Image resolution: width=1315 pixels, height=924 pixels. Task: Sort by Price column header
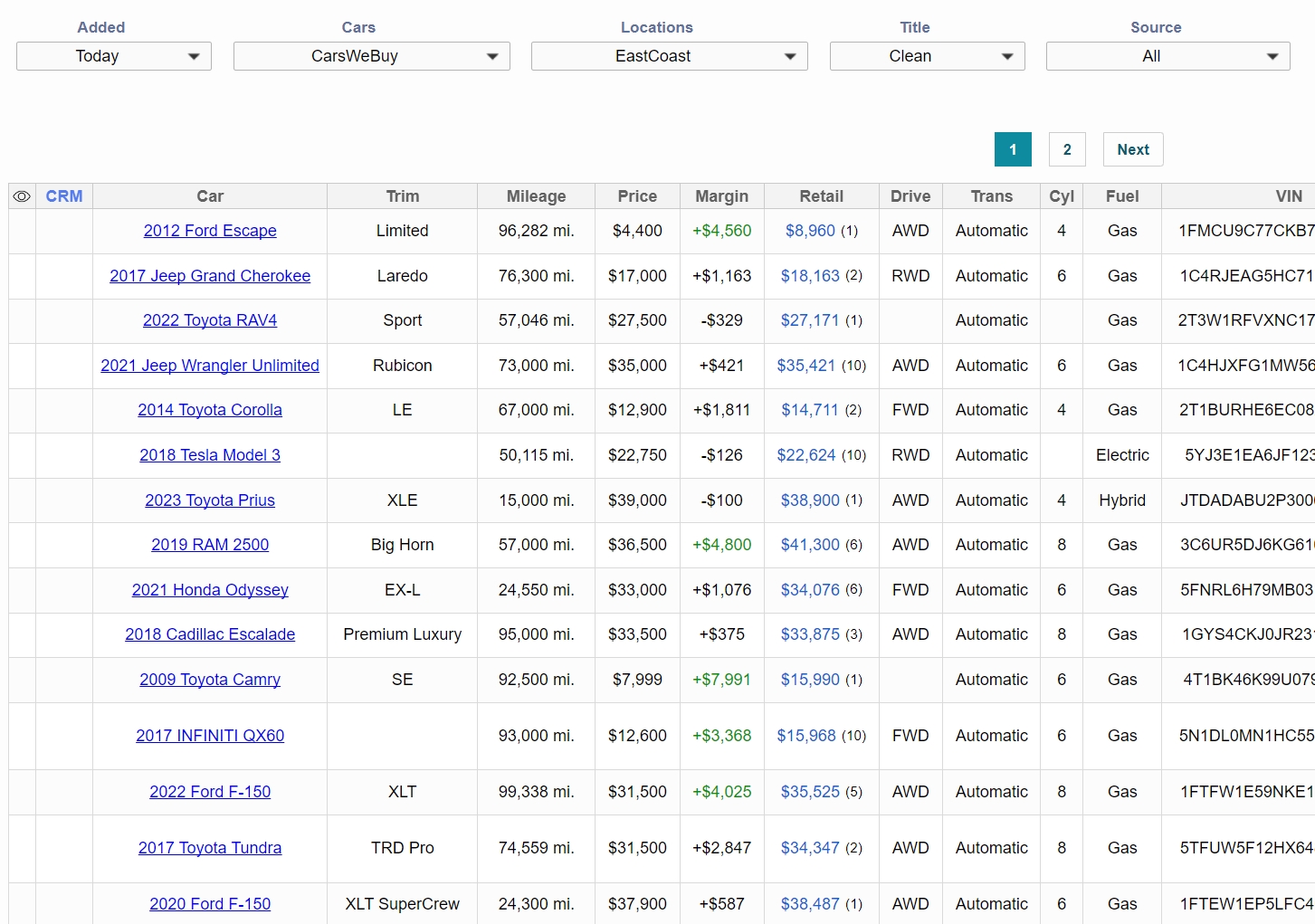(x=638, y=196)
